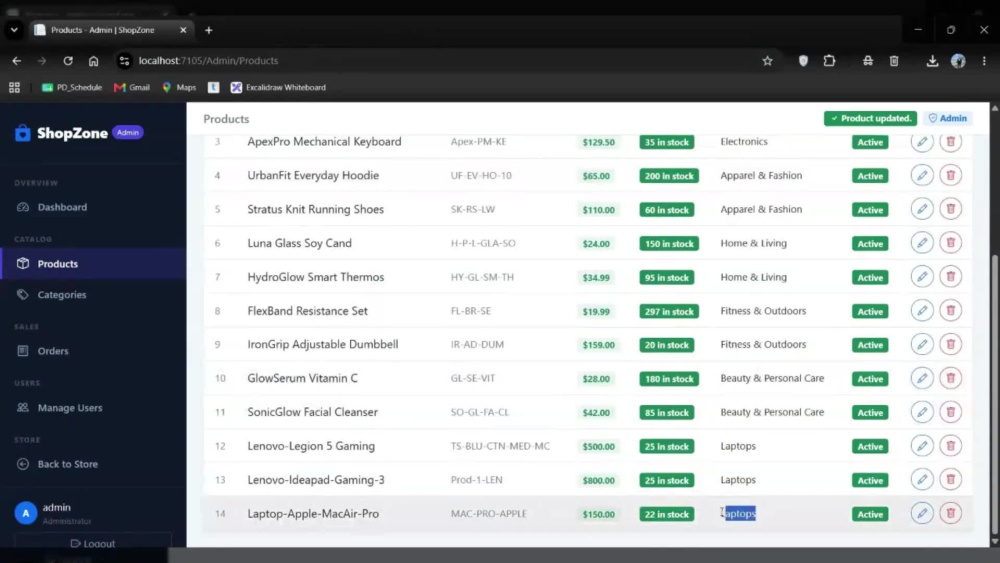Delete the GlowSerum Vitamin C product

[950, 378]
